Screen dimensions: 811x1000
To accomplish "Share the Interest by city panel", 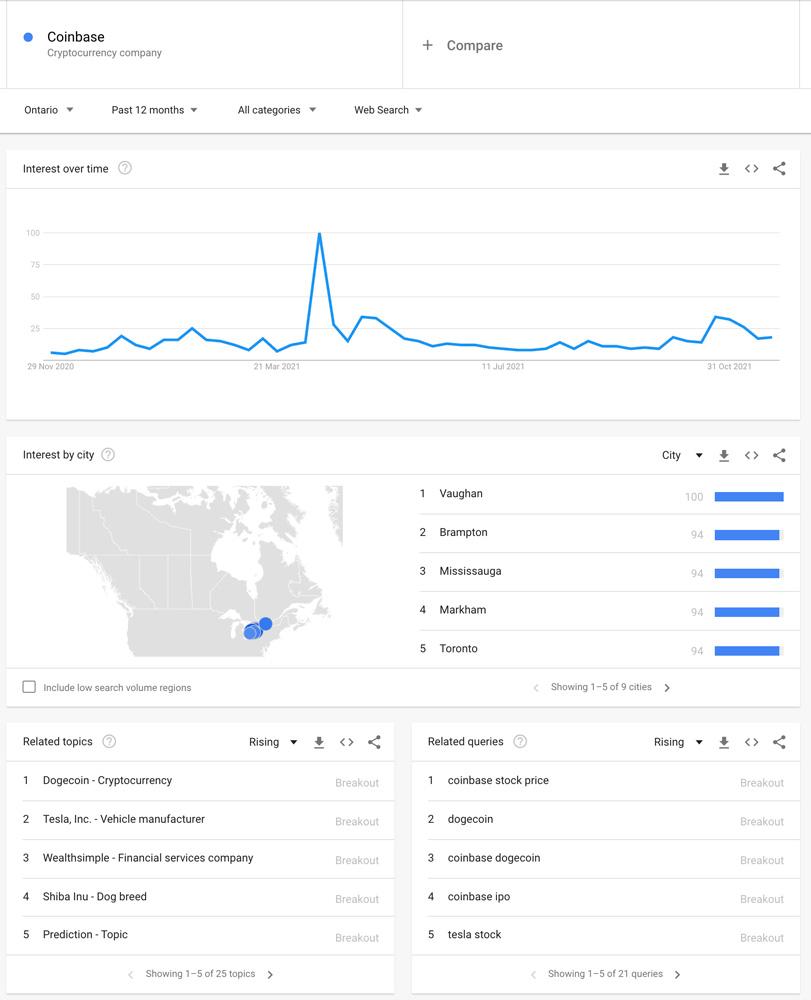I will pyautogui.click(x=779, y=456).
